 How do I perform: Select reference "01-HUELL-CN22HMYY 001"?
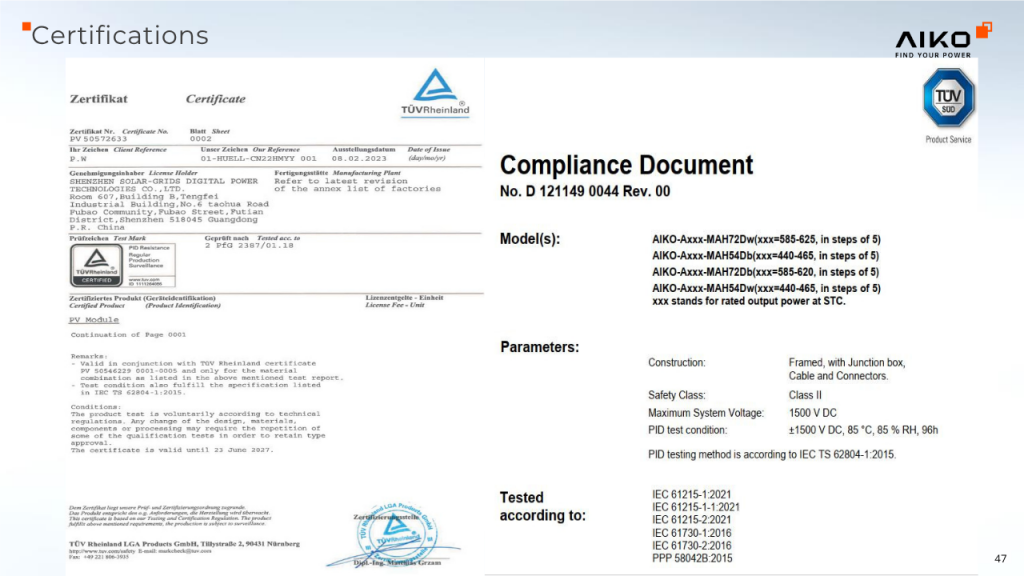[x=259, y=159]
